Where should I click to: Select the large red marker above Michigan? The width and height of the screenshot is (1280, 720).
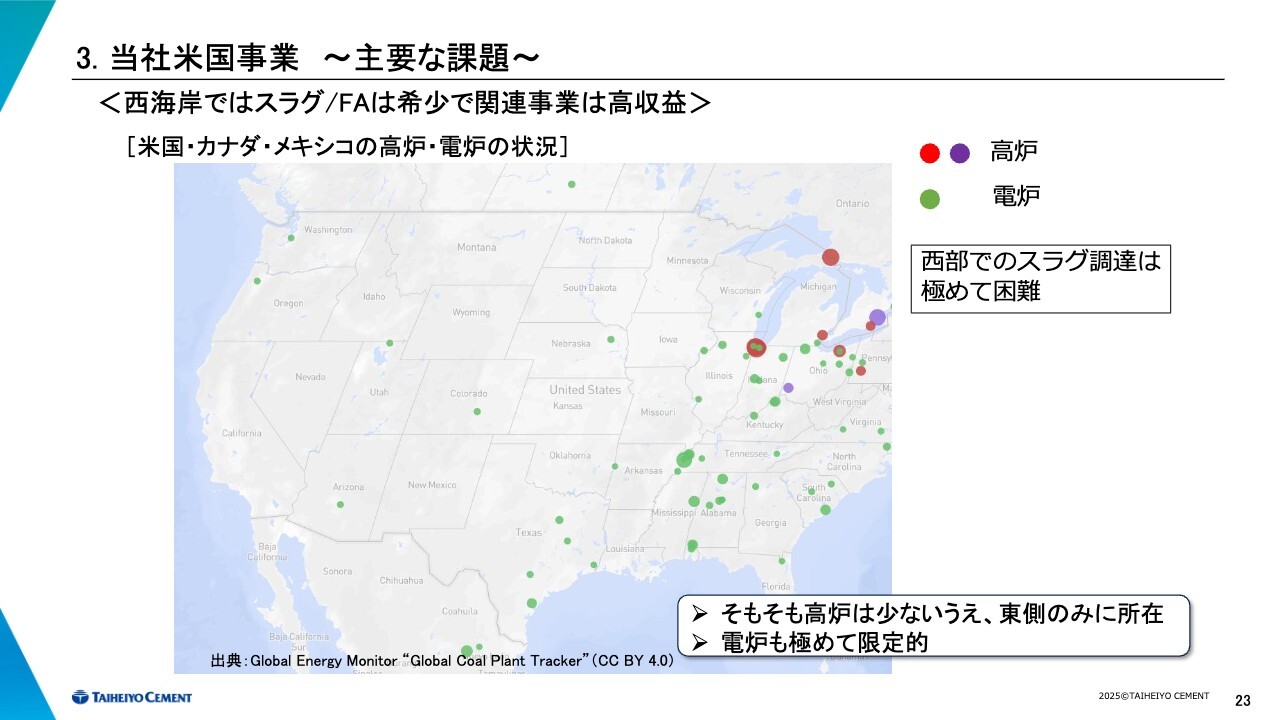[830, 257]
